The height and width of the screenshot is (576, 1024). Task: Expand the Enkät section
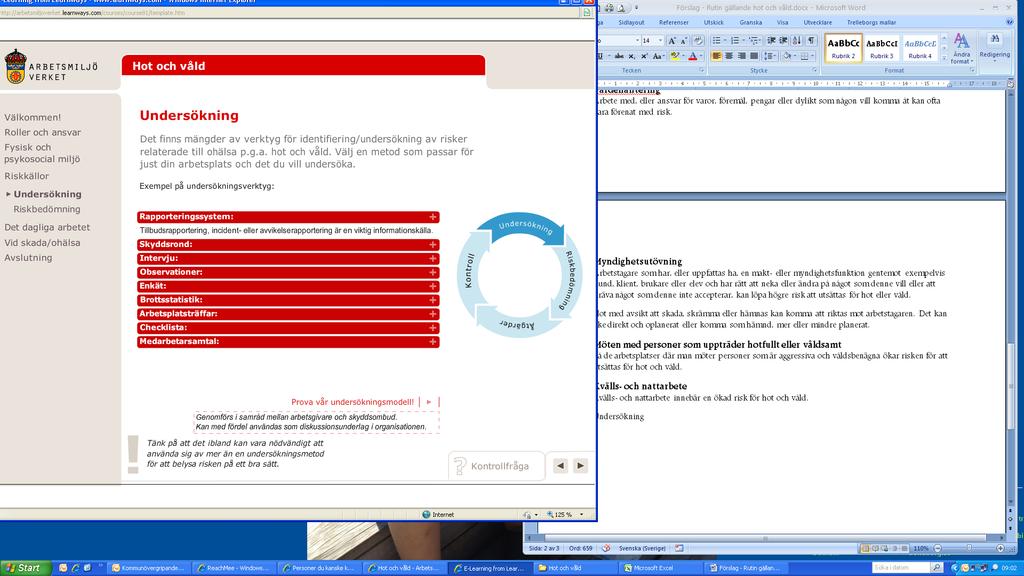click(288, 286)
